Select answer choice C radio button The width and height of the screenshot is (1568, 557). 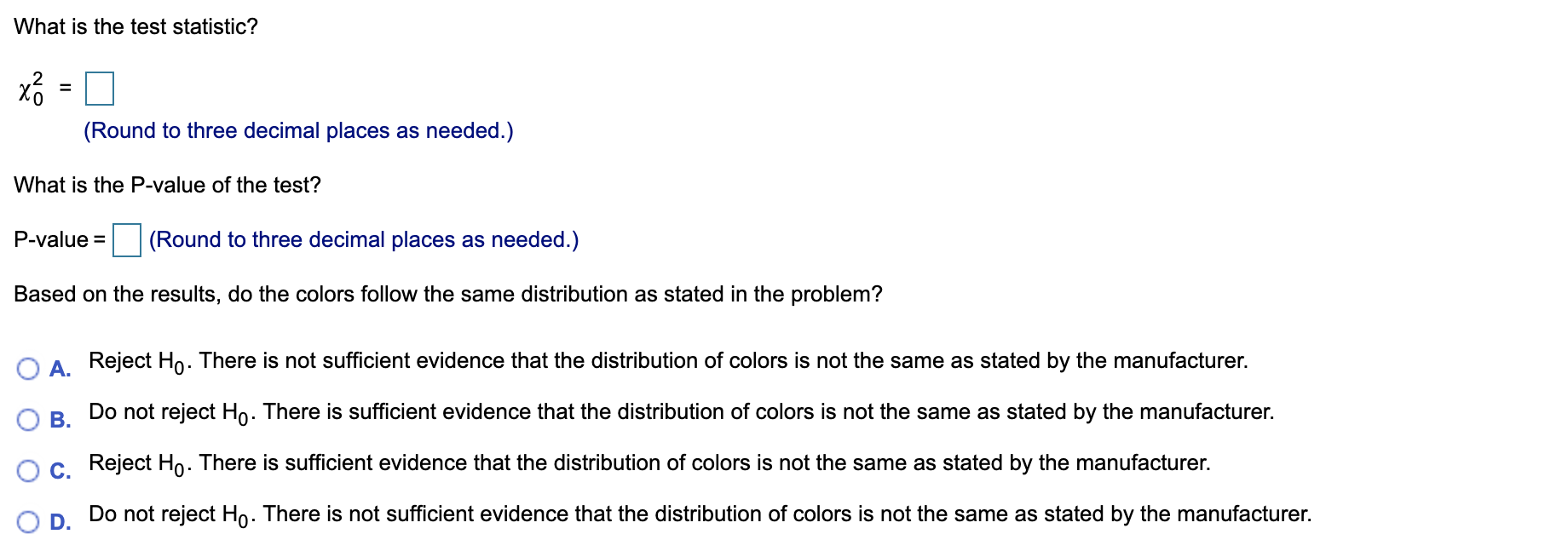29,470
